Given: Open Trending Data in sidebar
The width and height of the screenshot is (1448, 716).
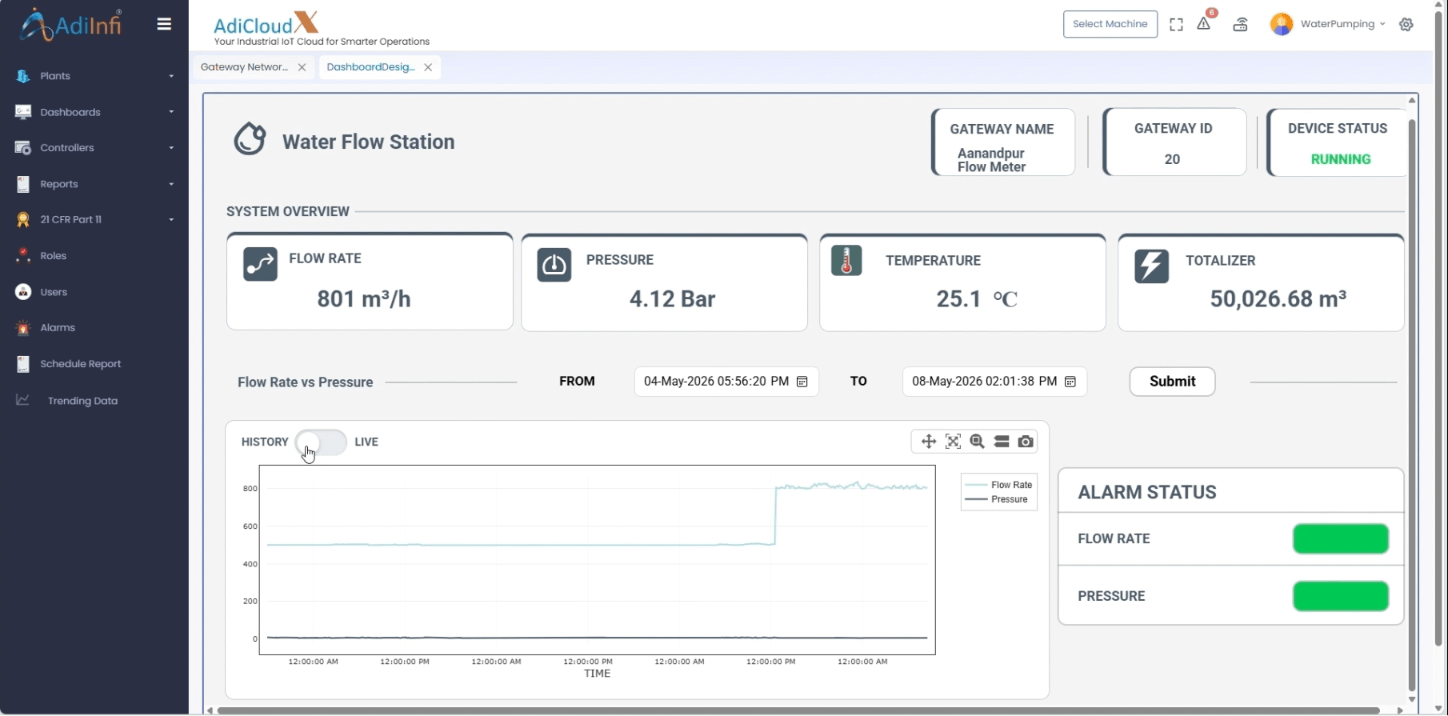Looking at the screenshot, I should [83, 401].
